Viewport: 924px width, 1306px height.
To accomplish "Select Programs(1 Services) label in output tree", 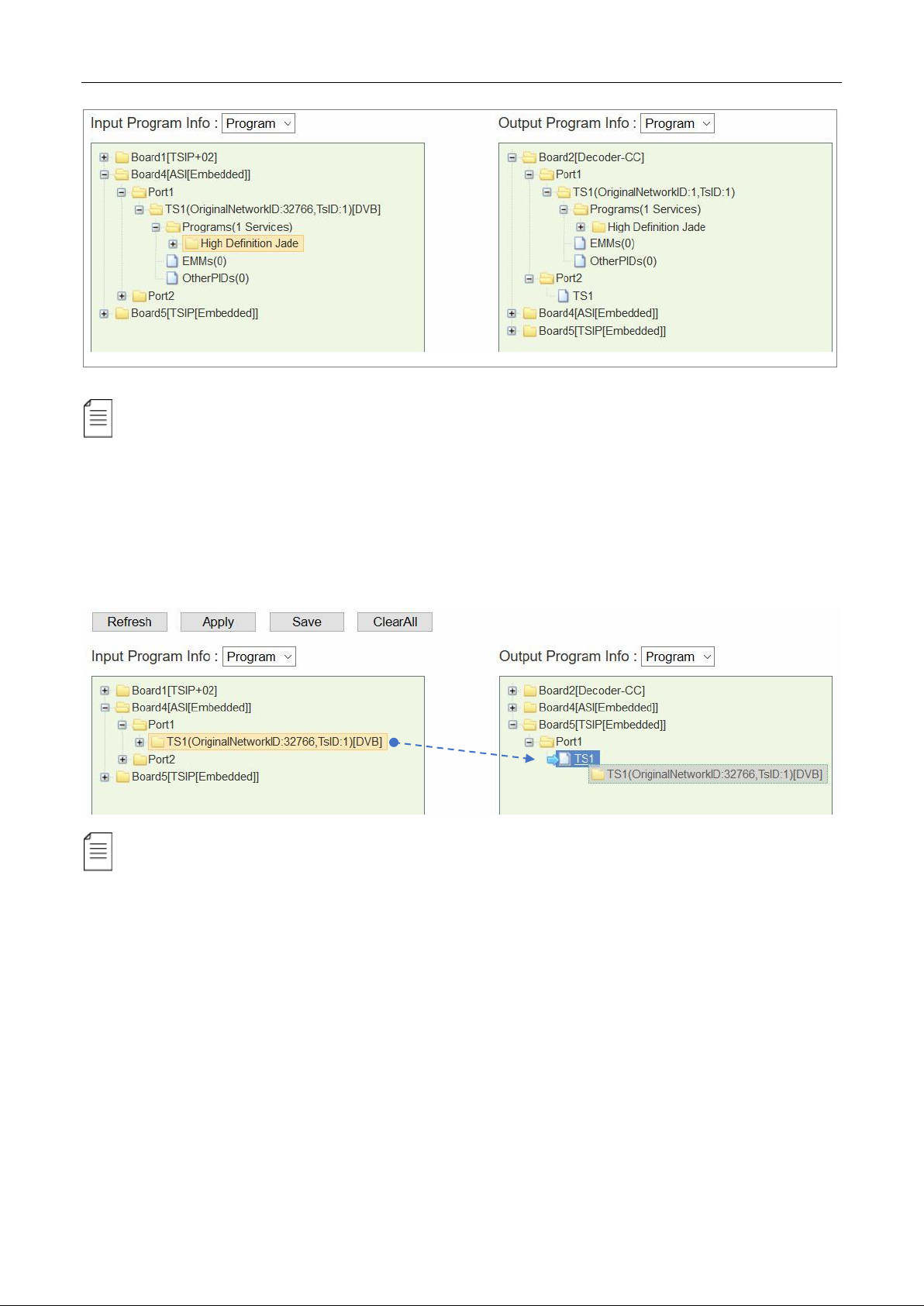I will [x=645, y=209].
